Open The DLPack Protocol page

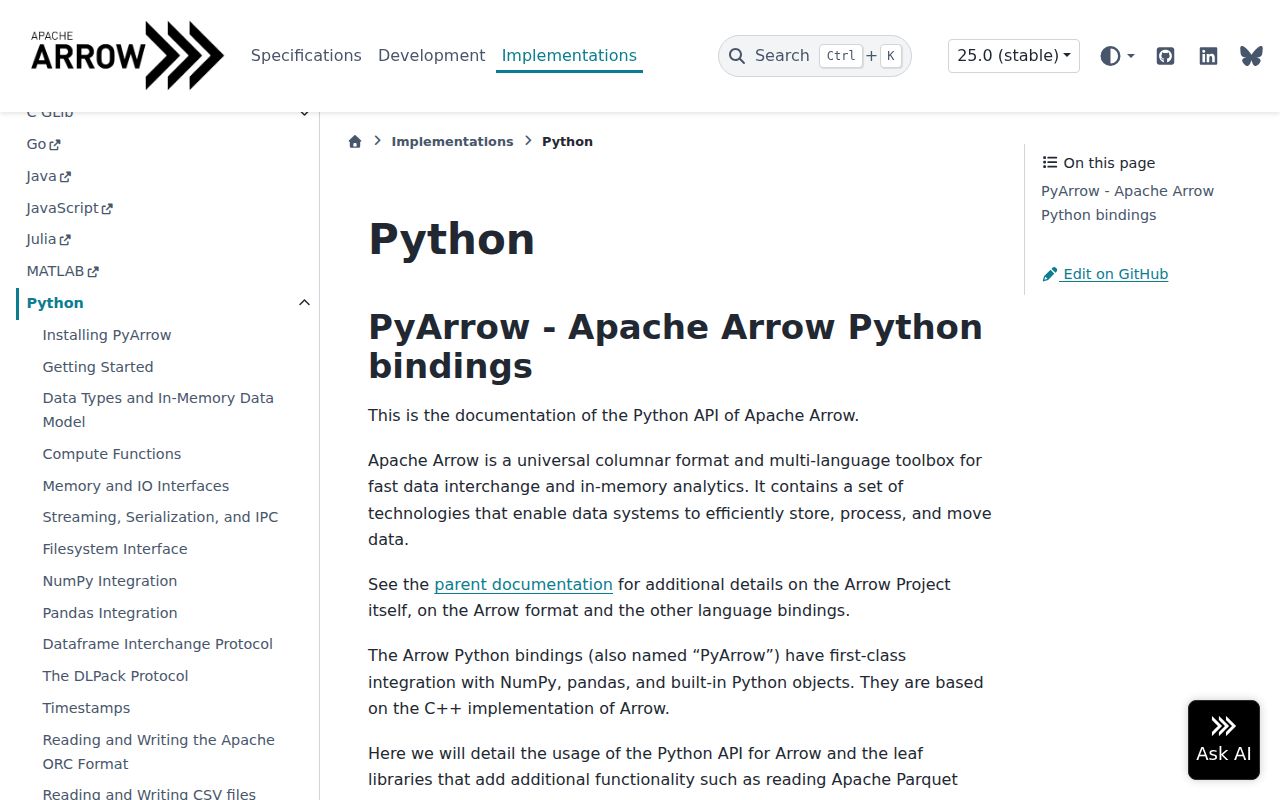(x=115, y=676)
